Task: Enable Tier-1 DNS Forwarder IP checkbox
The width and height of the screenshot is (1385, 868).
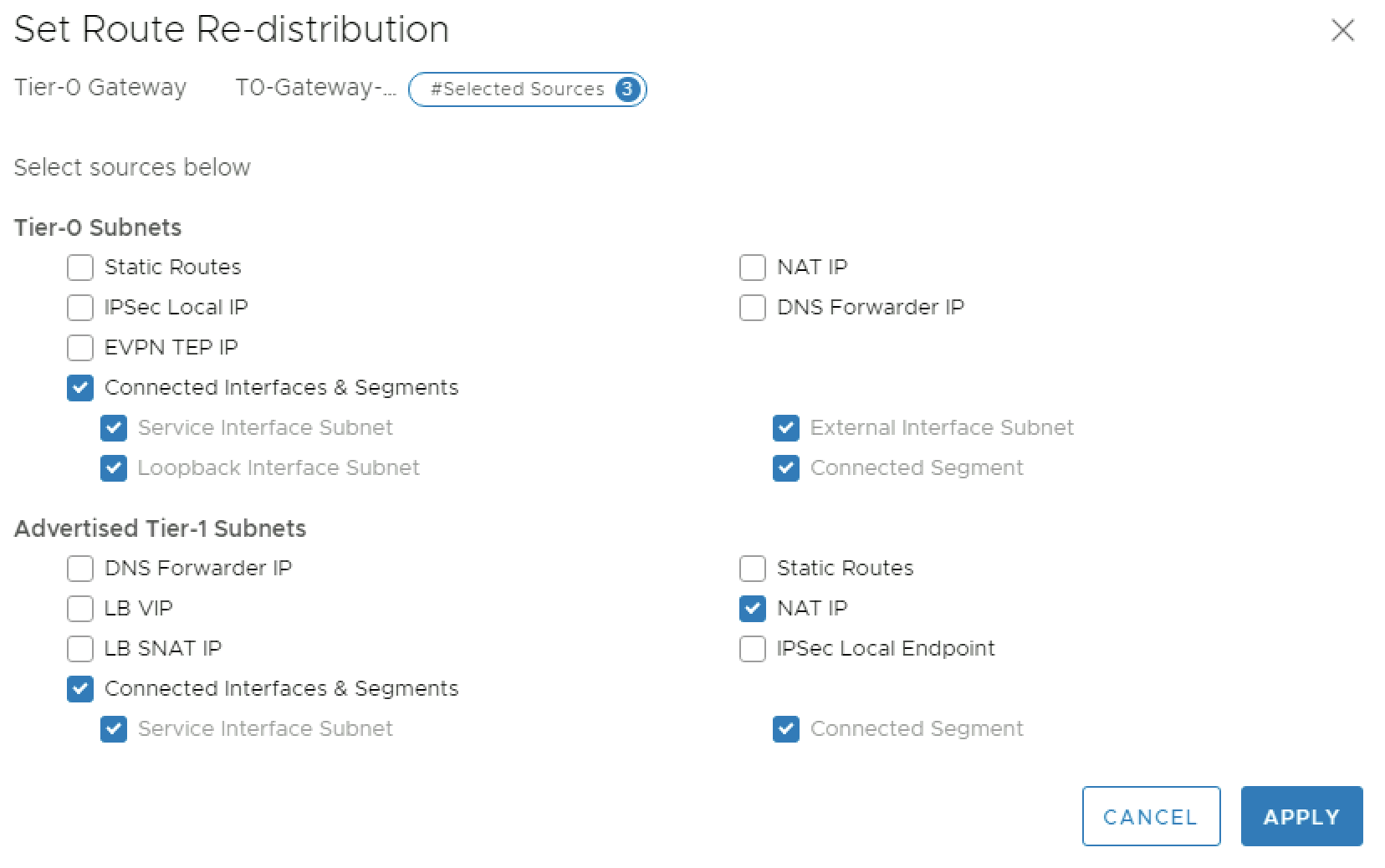Action: tap(80, 569)
